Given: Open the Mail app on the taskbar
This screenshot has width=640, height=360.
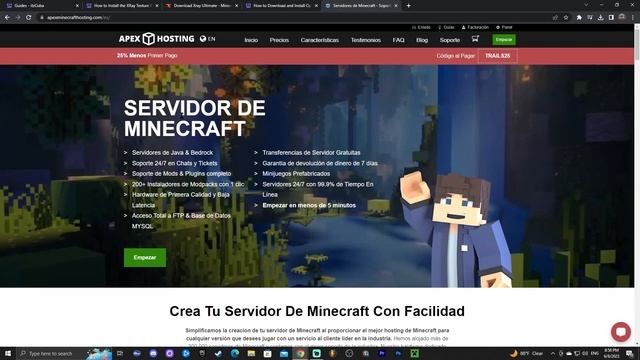Looking at the screenshot, I should (x=284, y=353).
